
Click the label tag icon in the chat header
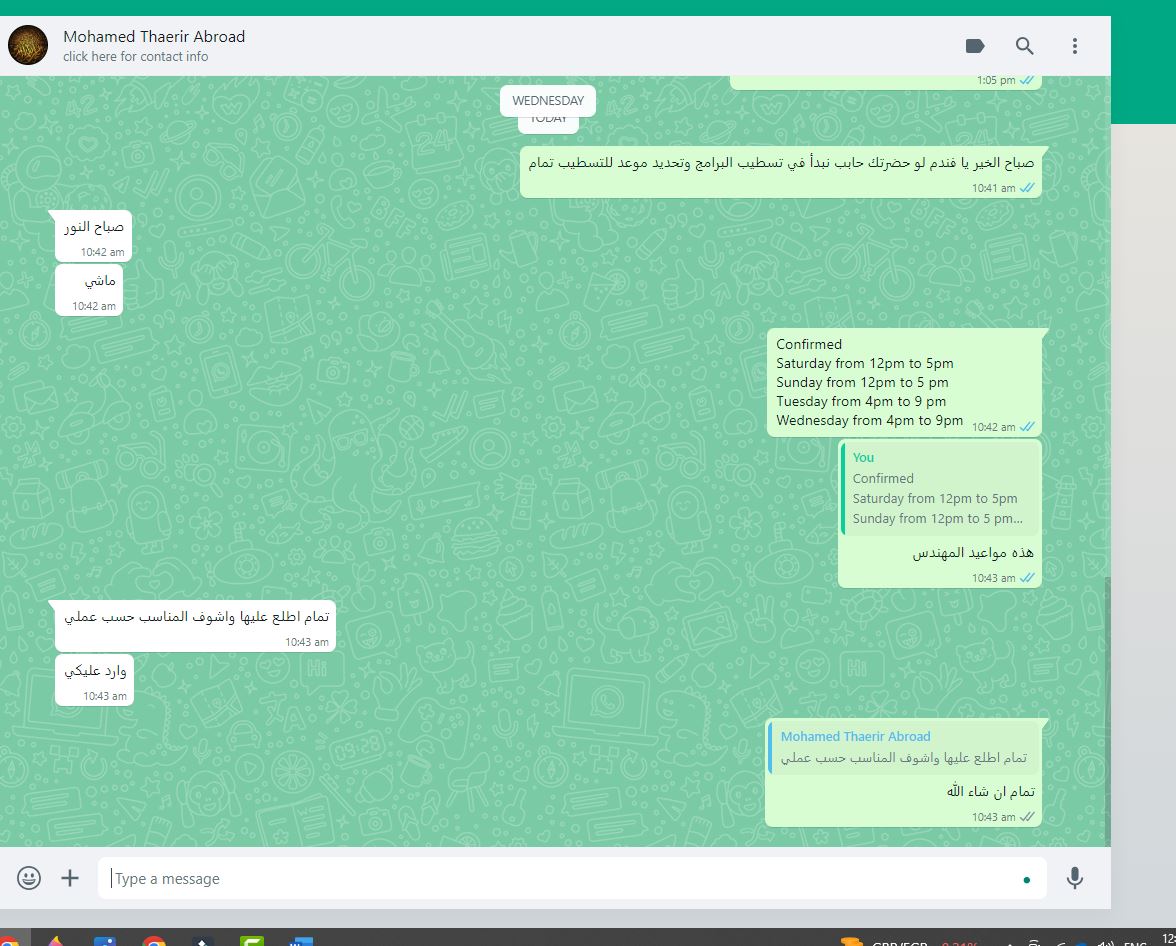click(974, 46)
